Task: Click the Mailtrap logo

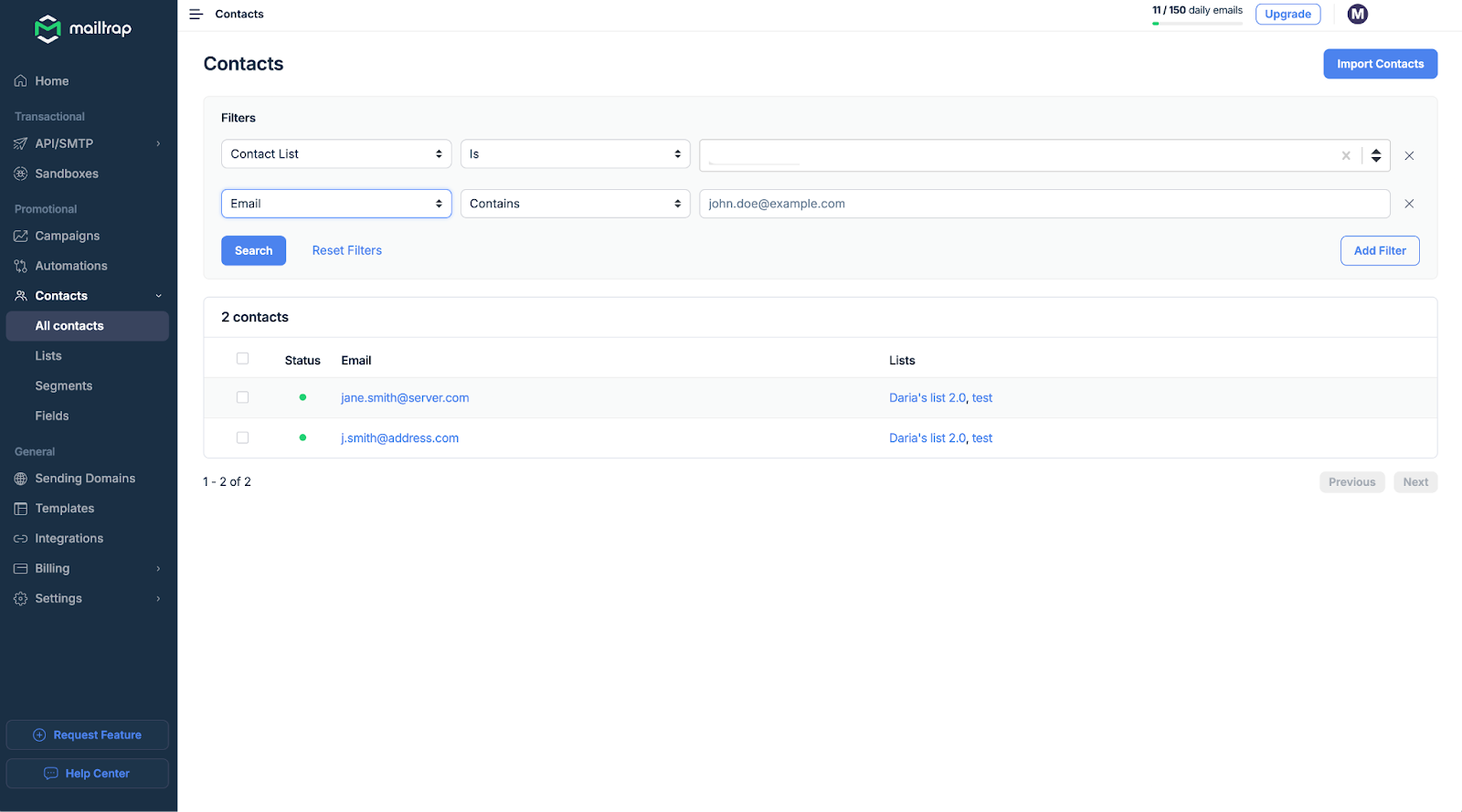Action: [83, 28]
